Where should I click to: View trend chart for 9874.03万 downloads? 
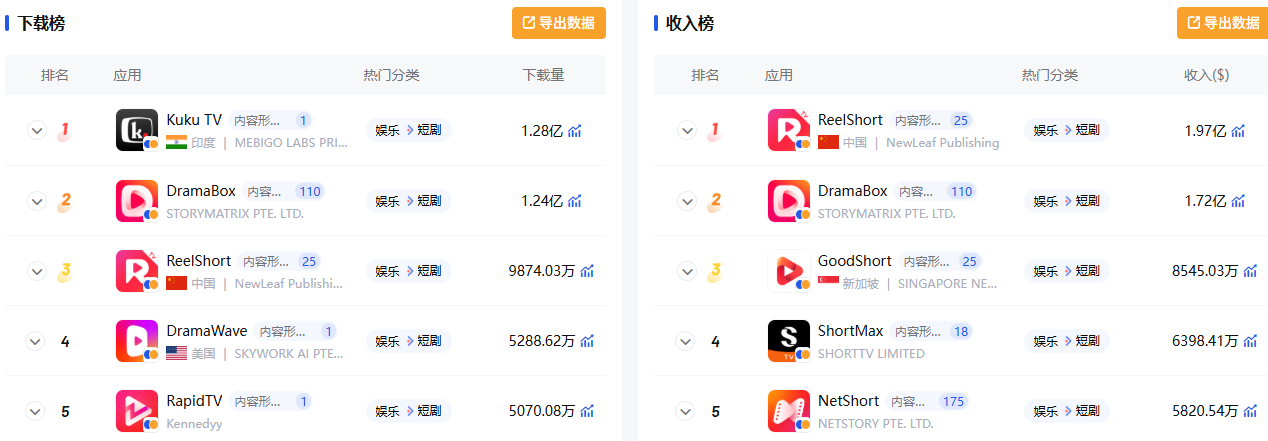(587, 271)
